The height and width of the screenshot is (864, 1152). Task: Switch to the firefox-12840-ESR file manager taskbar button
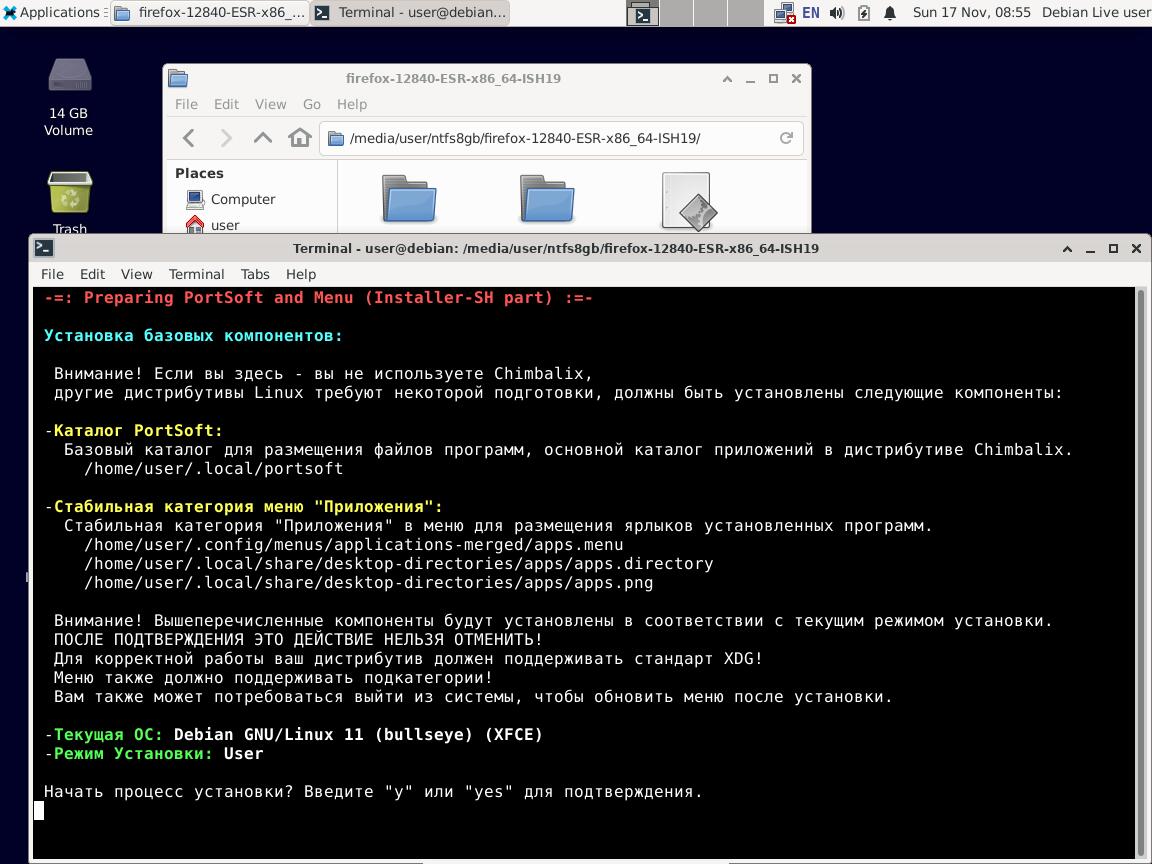[x=211, y=12]
